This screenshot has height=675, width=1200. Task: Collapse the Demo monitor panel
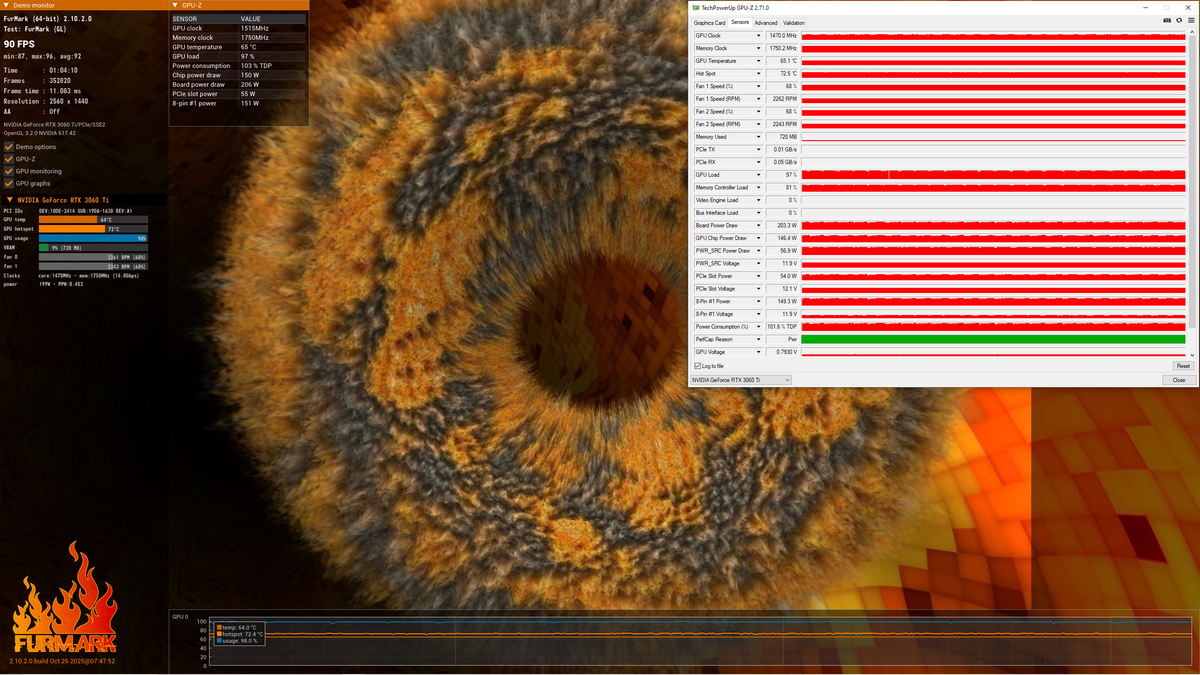7,5
